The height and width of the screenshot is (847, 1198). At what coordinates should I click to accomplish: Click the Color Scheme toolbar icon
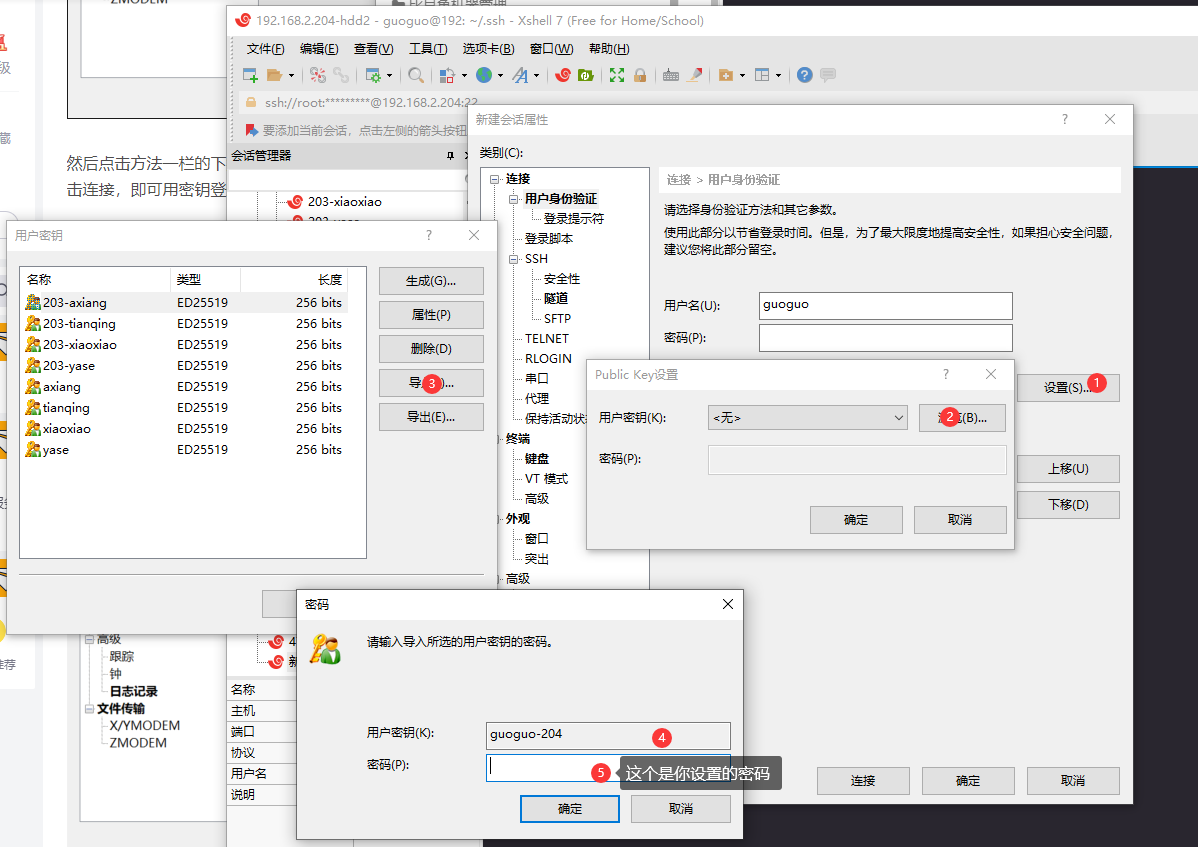tap(448, 75)
